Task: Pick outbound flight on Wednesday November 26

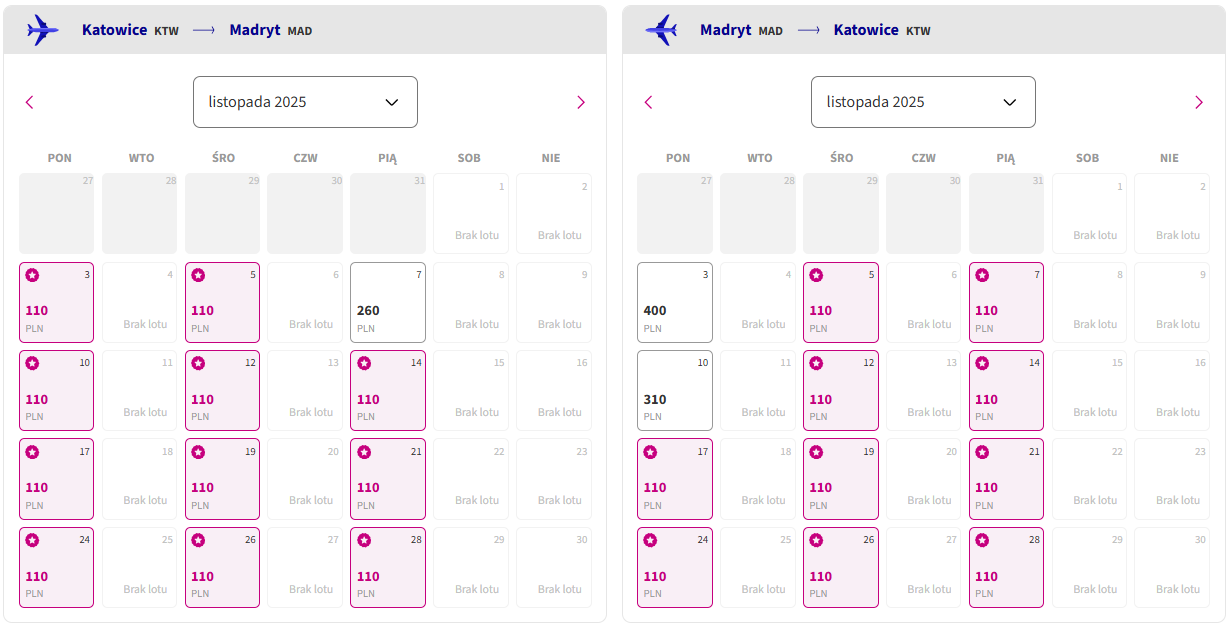Action: click(222, 567)
